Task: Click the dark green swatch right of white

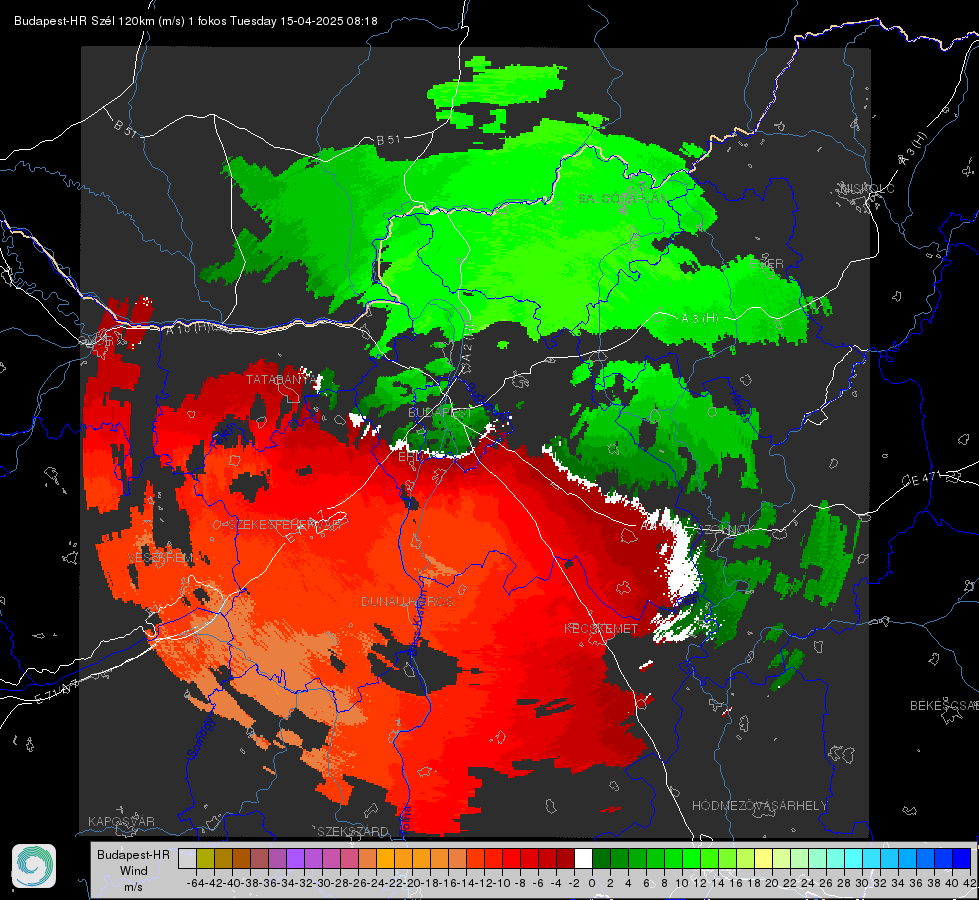Action: 601,858
